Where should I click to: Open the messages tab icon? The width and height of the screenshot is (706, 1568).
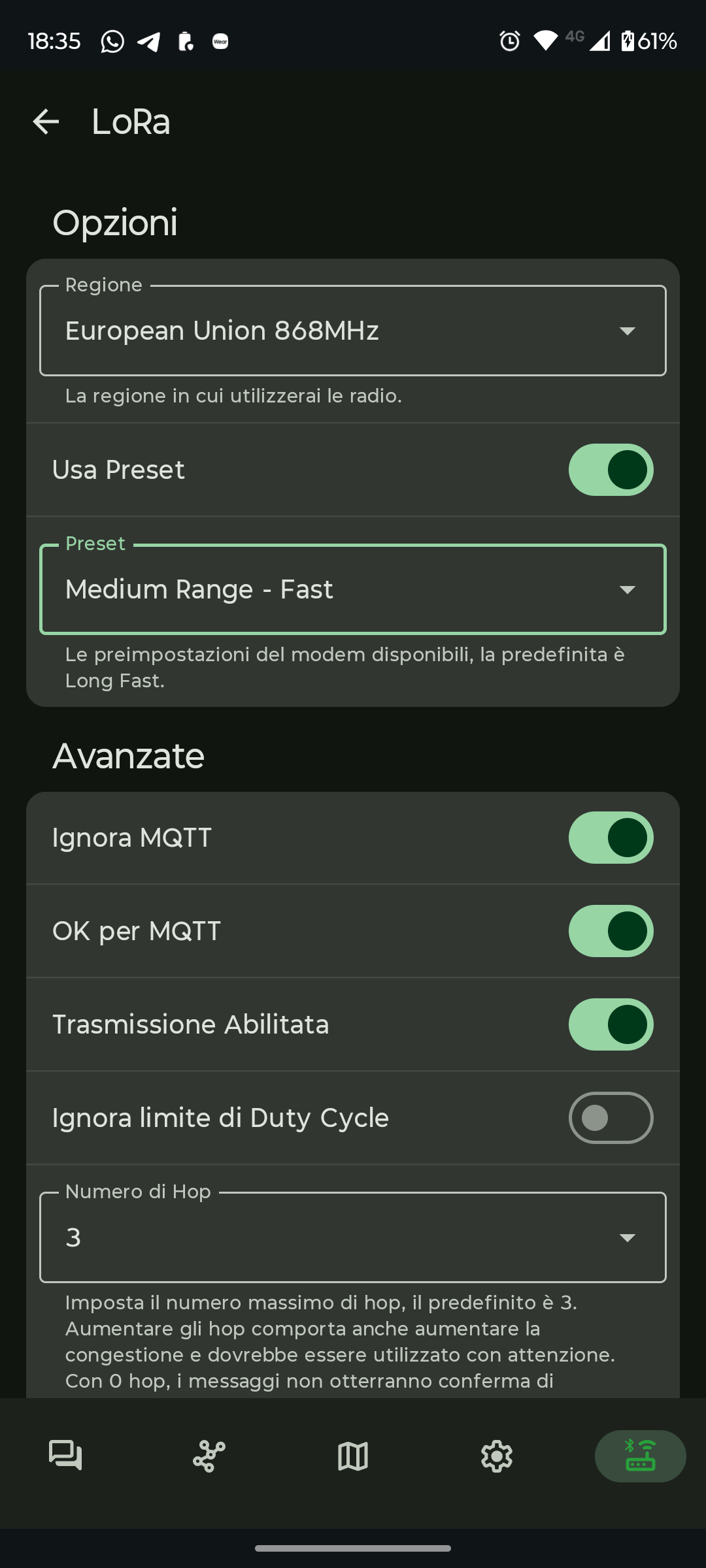coord(65,1456)
